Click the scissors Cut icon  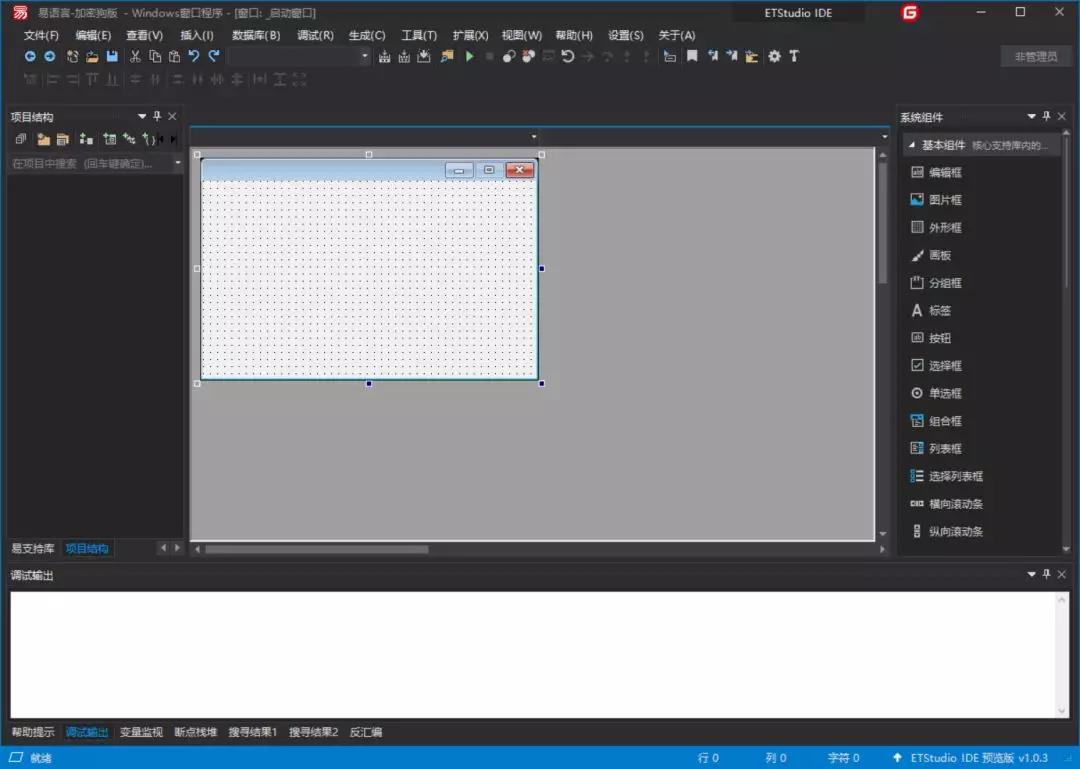coord(135,56)
